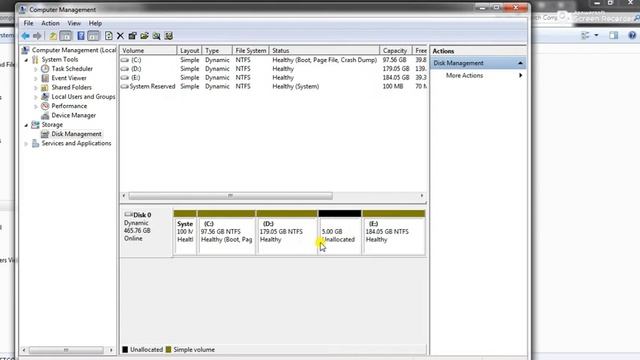640x360 pixels.
Task: Toggle the Show/Hide Console Tree button
Action: [x=65, y=36]
